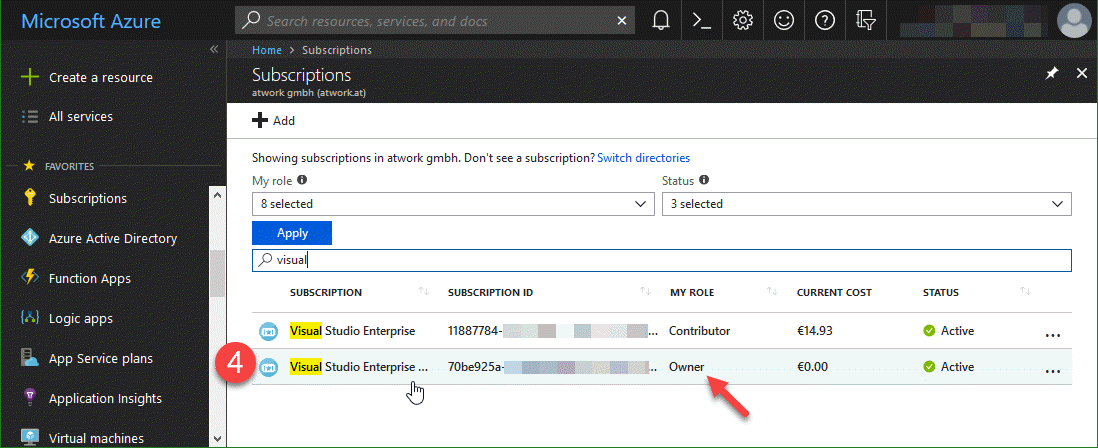
Task: Click the Switch directories link
Action: 644,158
